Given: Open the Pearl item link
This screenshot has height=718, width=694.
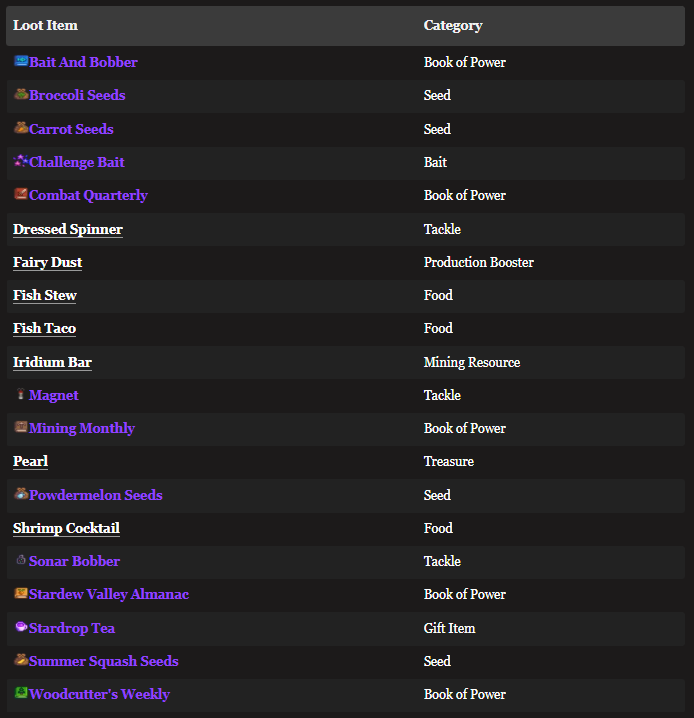Looking at the screenshot, I should (30, 461).
